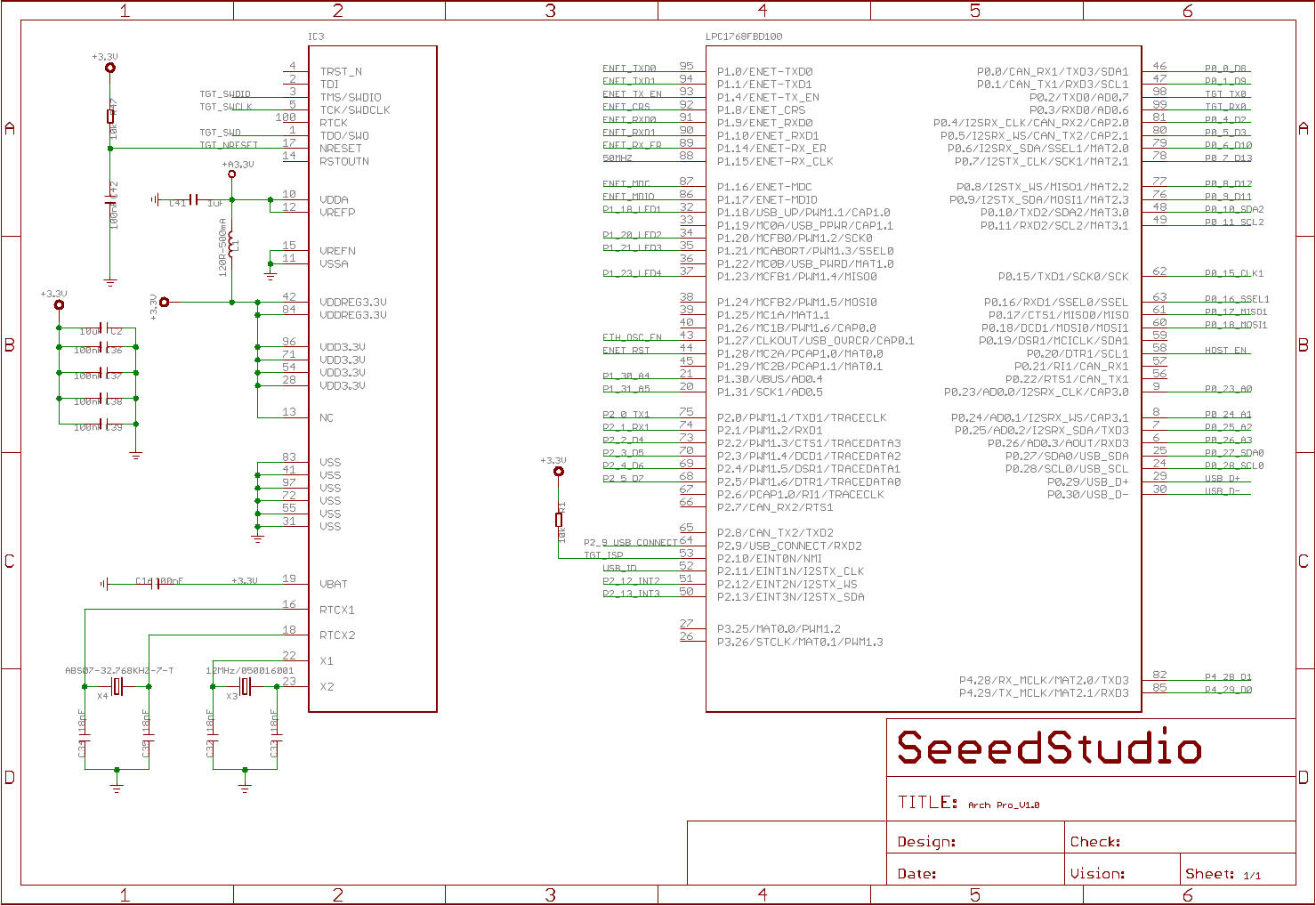The image size is (1316, 906).
Task: Click the C41 capacitor symbol
Action: (x=194, y=200)
